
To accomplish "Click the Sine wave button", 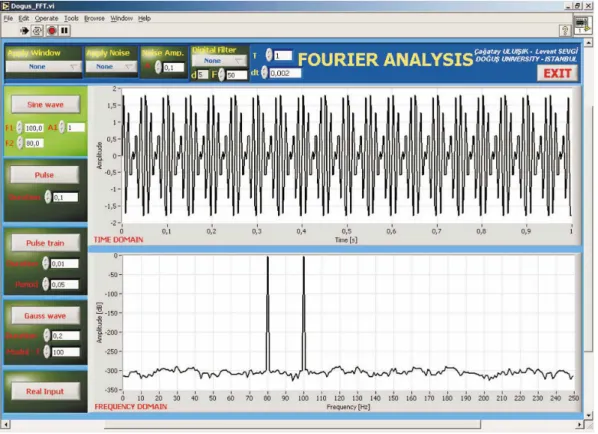I will [x=45, y=104].
